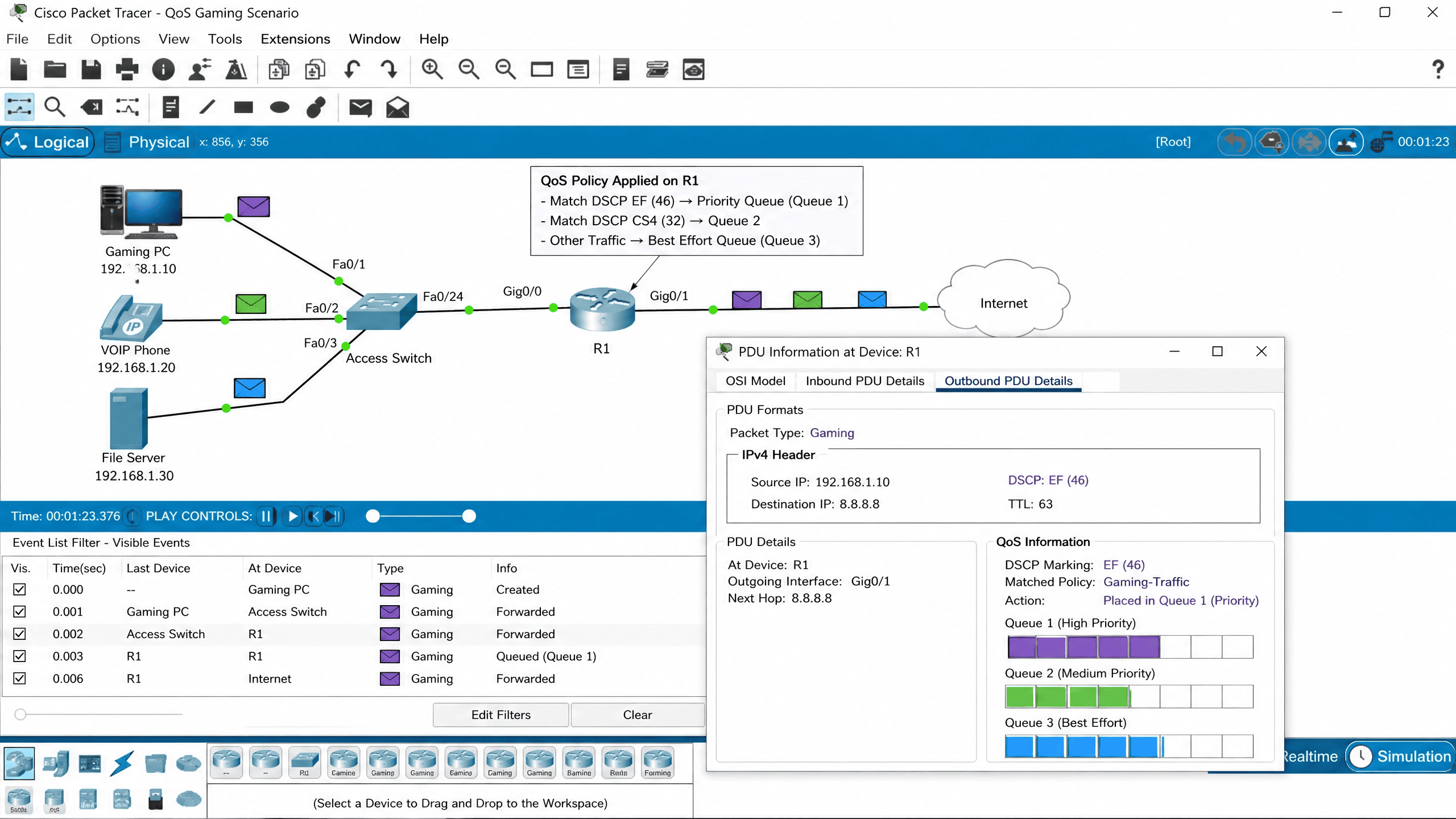Viewport: 1456px width, 819px height.
Task: Click the undo arrow in the toolbar
Action: (353, 69)
